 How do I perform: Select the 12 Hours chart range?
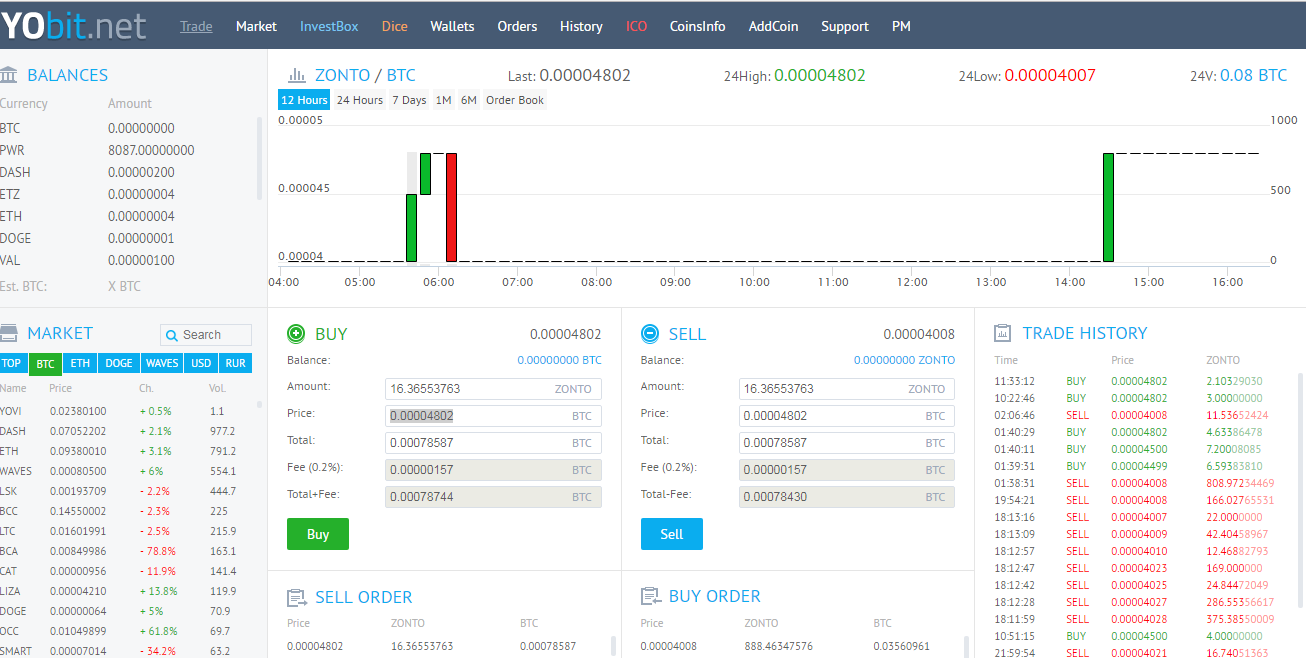pos(304,100)
